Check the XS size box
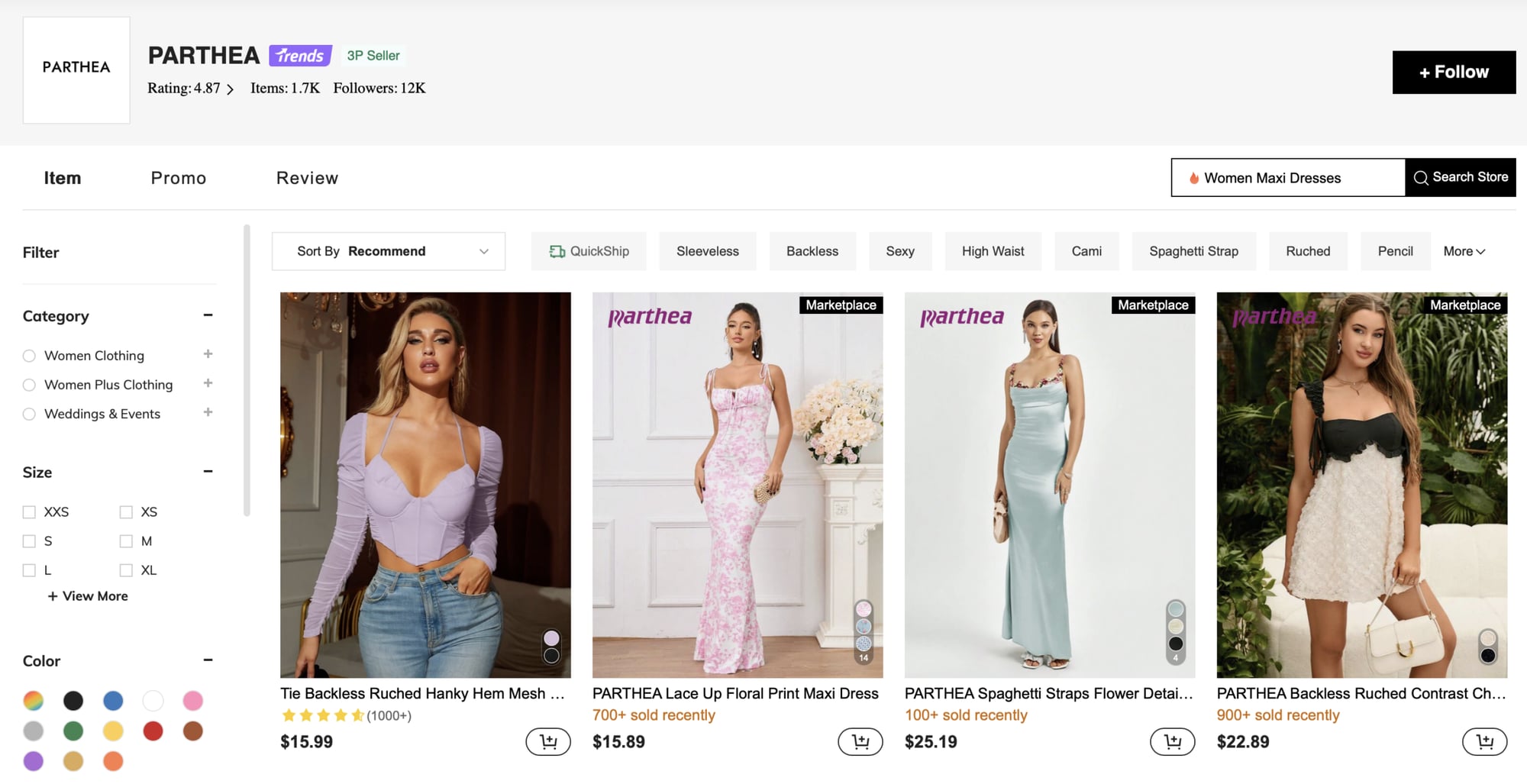Viewport: 1527px width, 784px height. [126, 512]
